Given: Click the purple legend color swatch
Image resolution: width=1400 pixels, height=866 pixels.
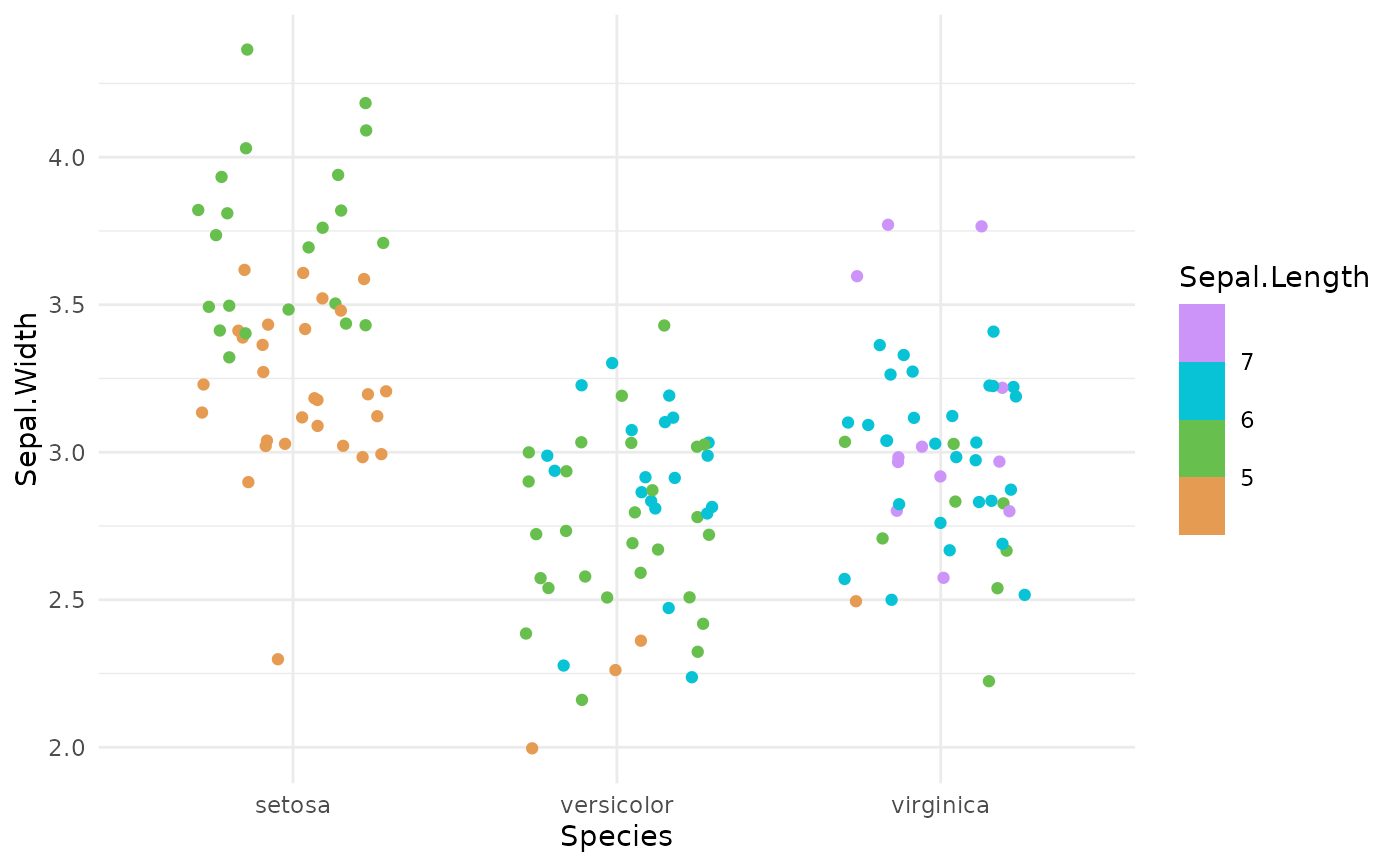Looking at the screenshot, I should tap(1201, 332).
